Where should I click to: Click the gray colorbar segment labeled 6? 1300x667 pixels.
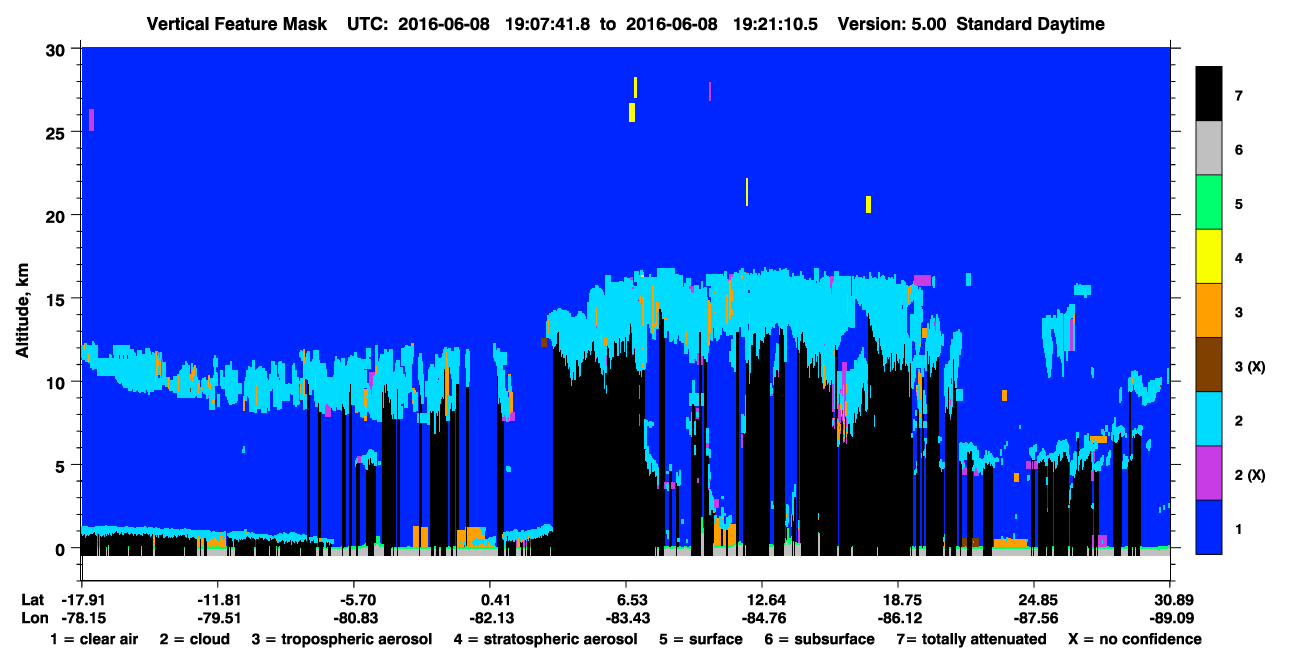(1209, 148)
